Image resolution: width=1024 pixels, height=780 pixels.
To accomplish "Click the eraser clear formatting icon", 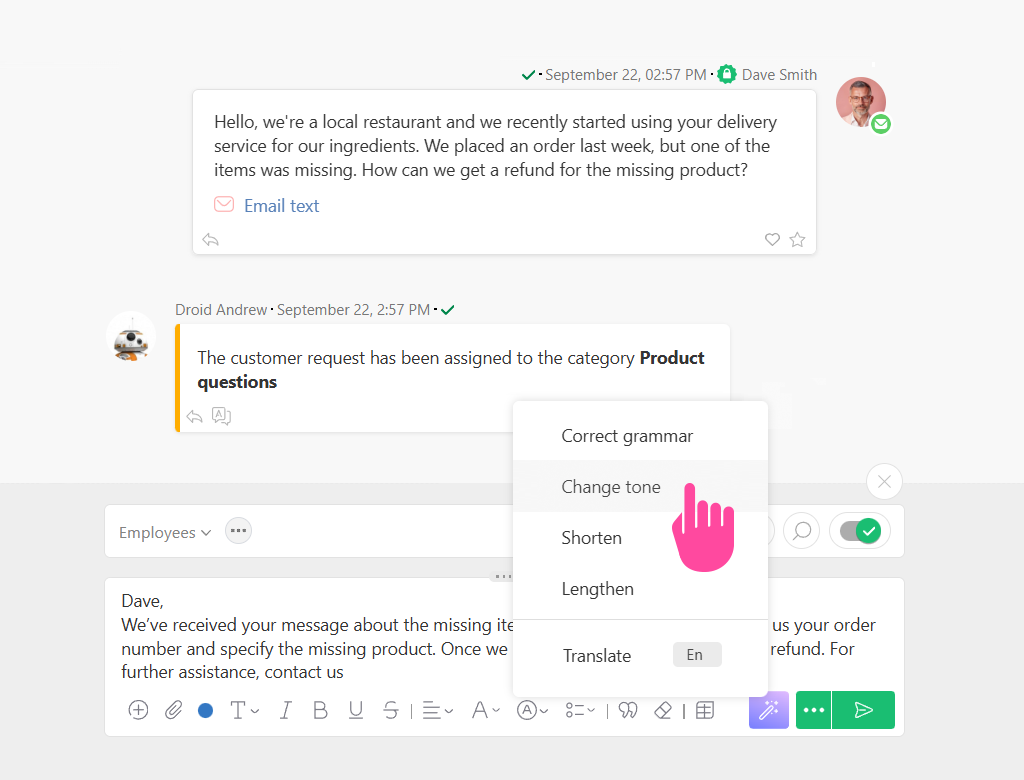I will 662,710.
